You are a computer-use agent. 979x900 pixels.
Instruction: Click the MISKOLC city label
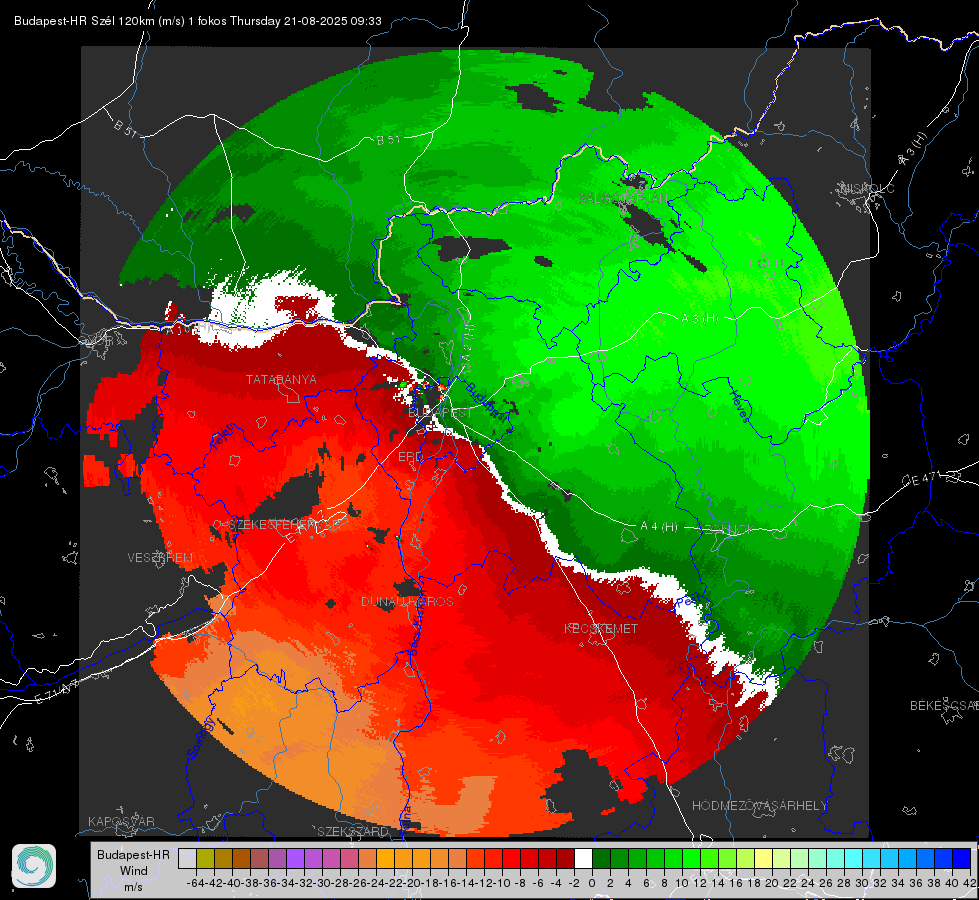pyautogui.click(x=867, y=188)
